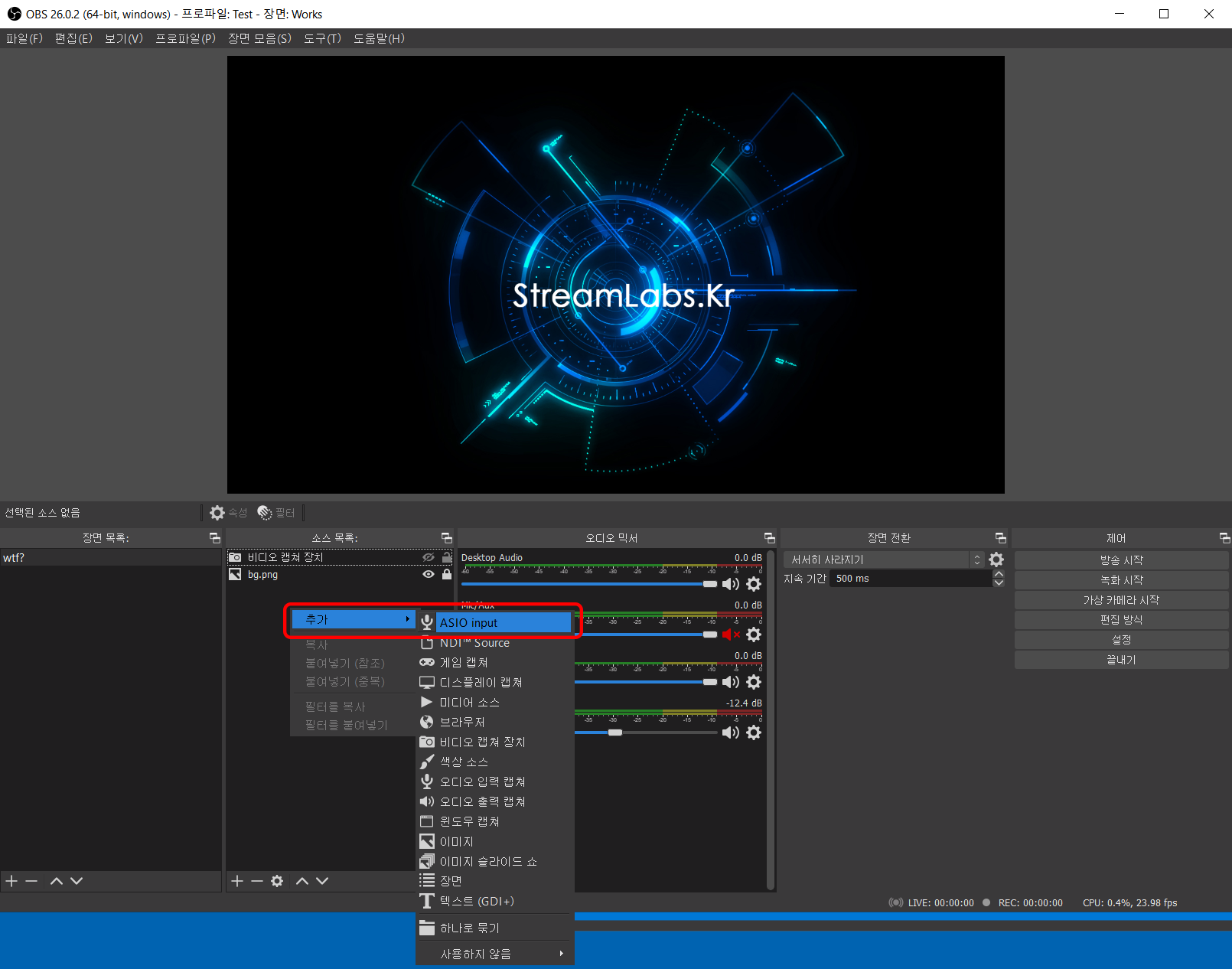The height and width of the screenshot is (969, 1232).
Task: Add a 미디어 소스 source
Action: (495, 702)
